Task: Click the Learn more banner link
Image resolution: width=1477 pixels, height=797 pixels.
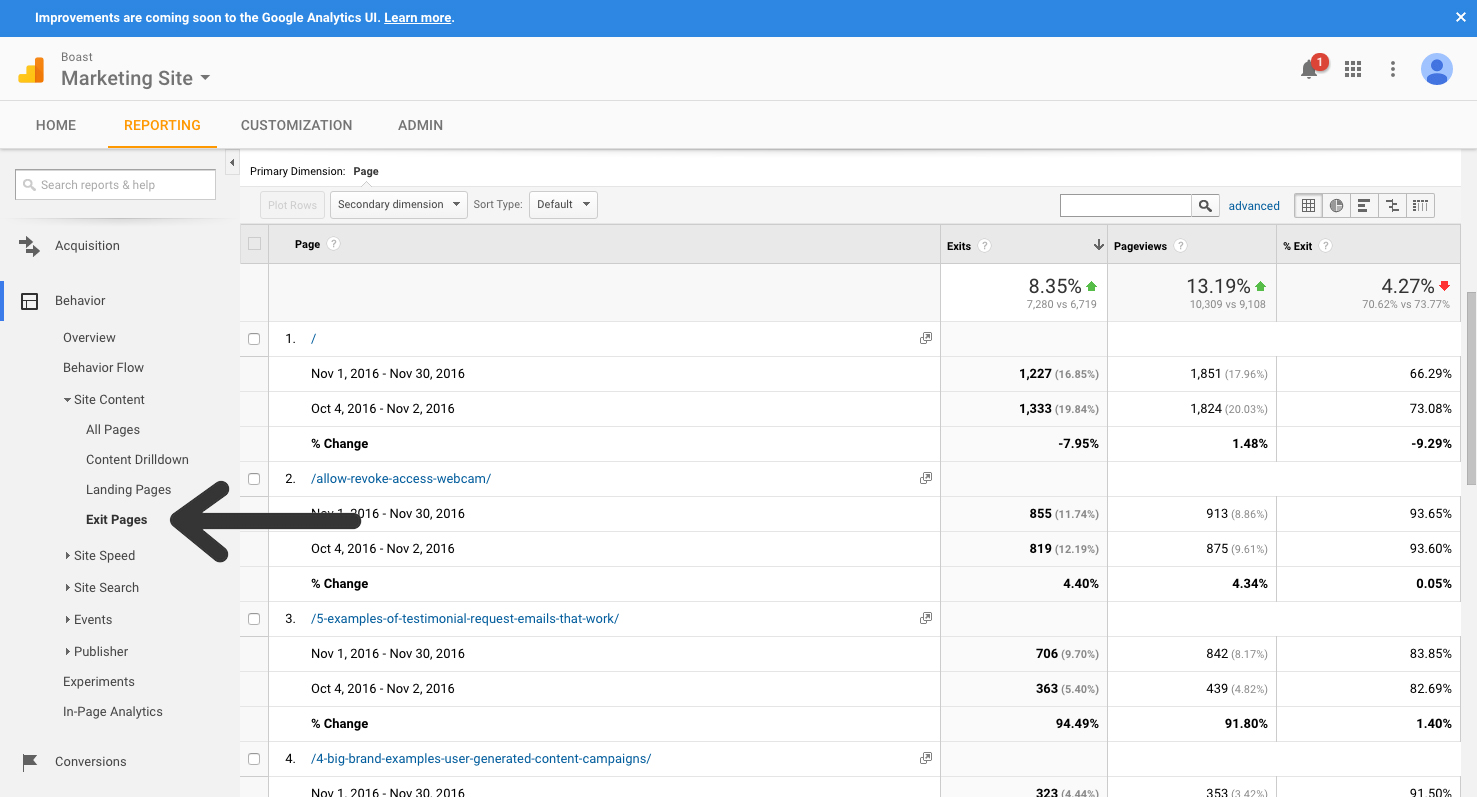Action: pos(417,17)
